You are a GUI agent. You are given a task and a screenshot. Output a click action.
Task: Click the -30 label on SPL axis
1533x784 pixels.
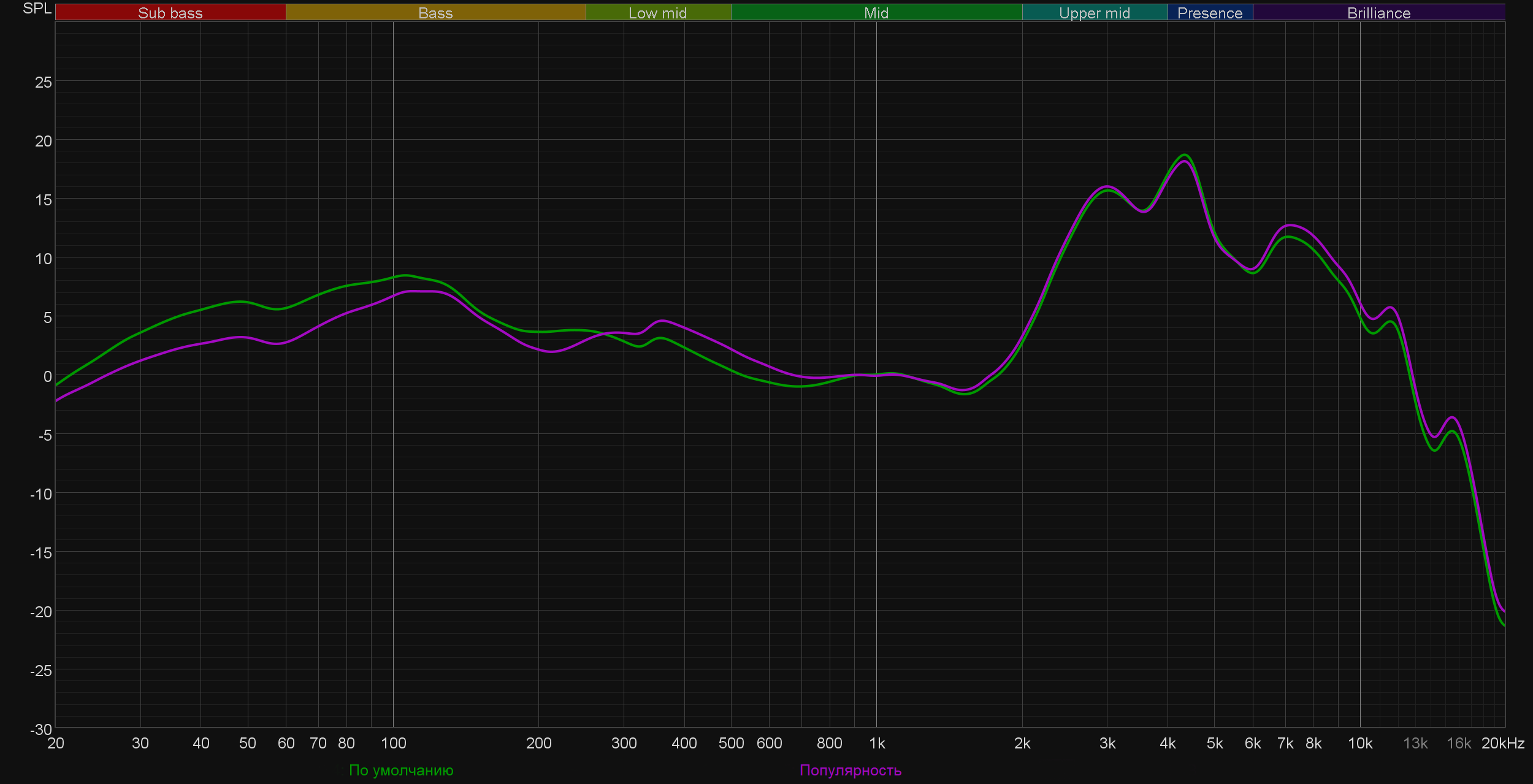42,729
